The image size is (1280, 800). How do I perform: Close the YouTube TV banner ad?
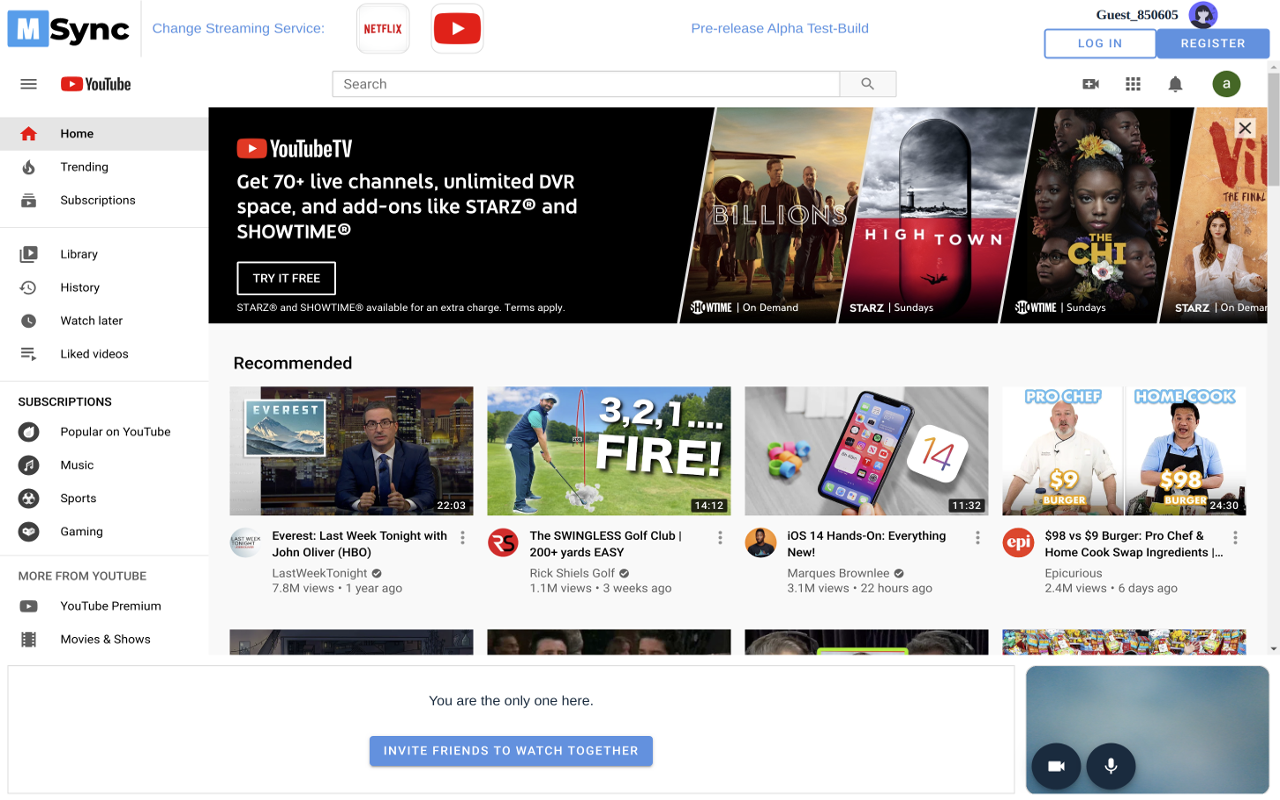(1245, 128)
